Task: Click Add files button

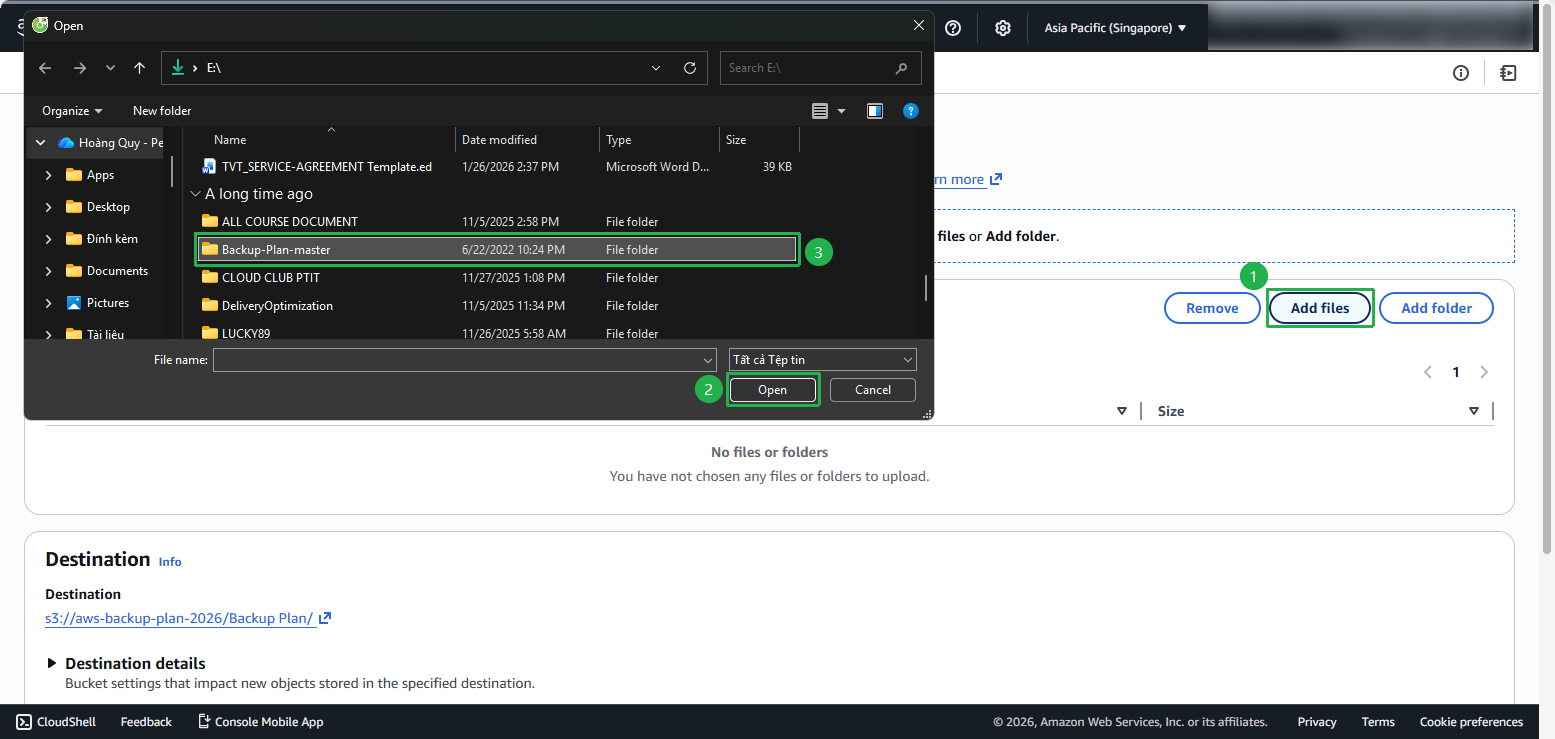Action: click(x=1320, y=308)
